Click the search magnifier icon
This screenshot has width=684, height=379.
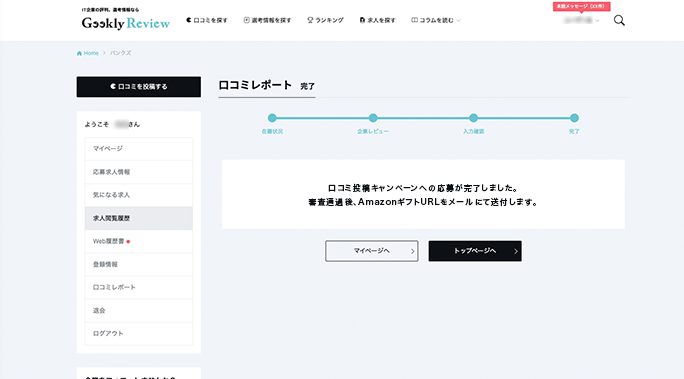click(x=619, y=20)
